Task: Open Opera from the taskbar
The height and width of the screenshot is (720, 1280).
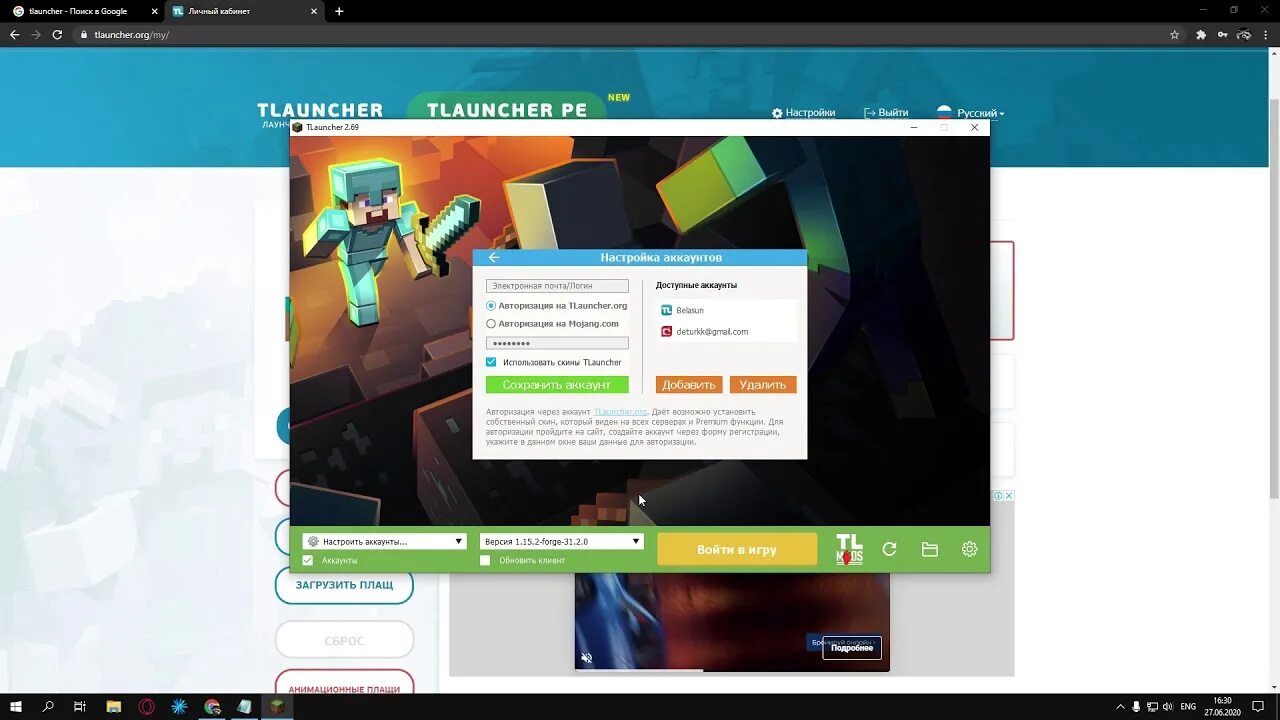Action: click(147, 706)
